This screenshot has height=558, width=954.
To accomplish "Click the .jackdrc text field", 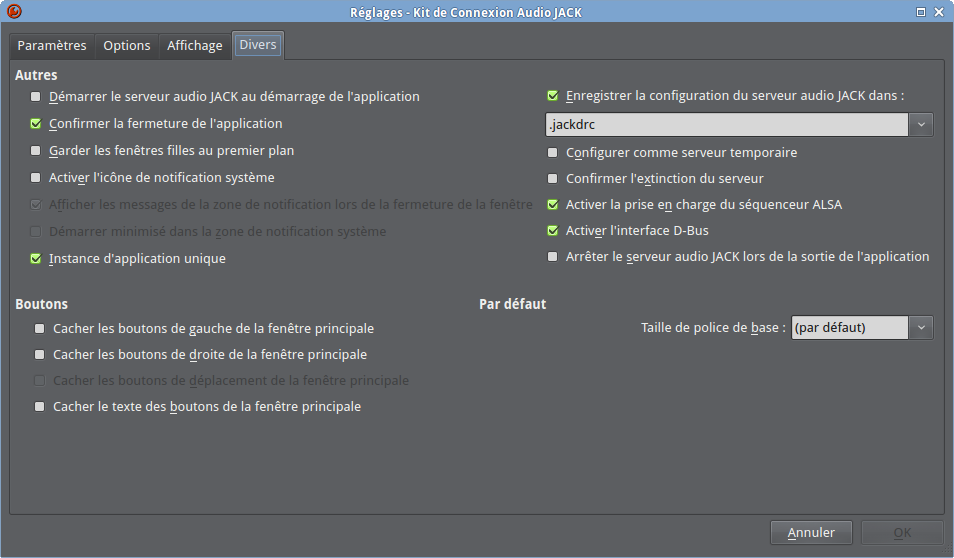I will [726, 125].
